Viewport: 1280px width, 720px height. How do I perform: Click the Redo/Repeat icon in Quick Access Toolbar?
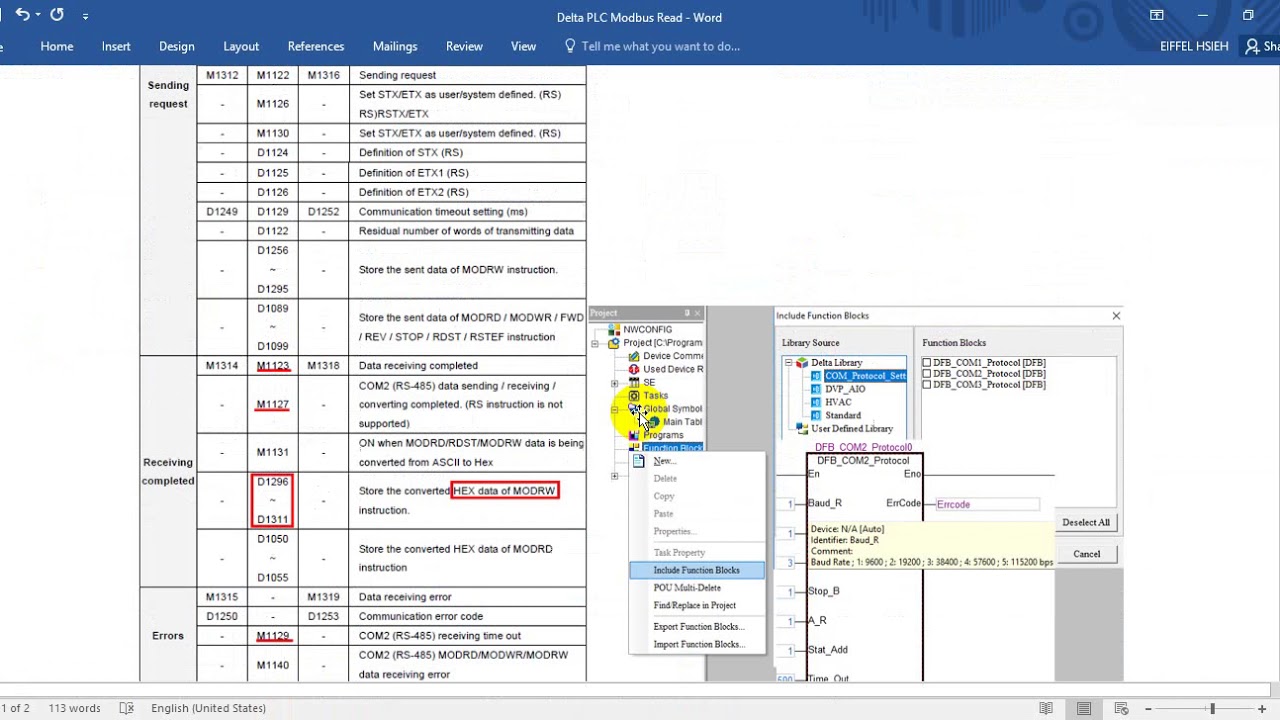(x=57, y=15)
